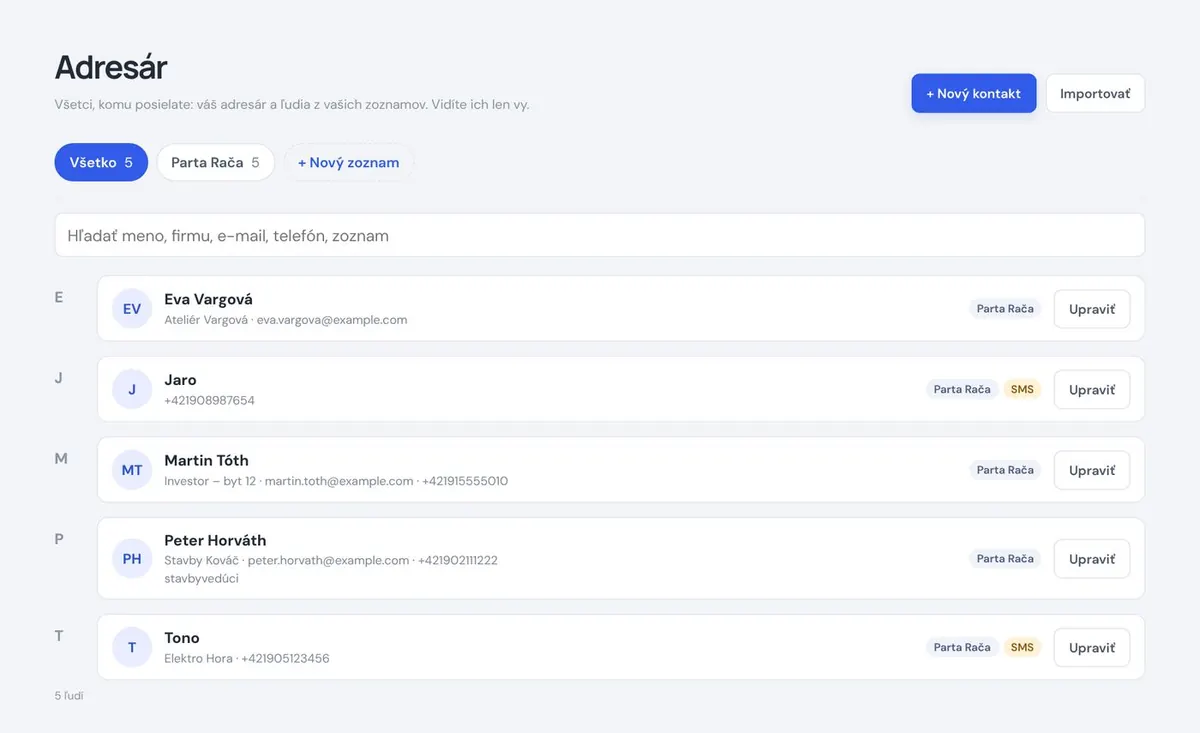
Task: Select the Všetko filter tab
Action: (101, 162)
